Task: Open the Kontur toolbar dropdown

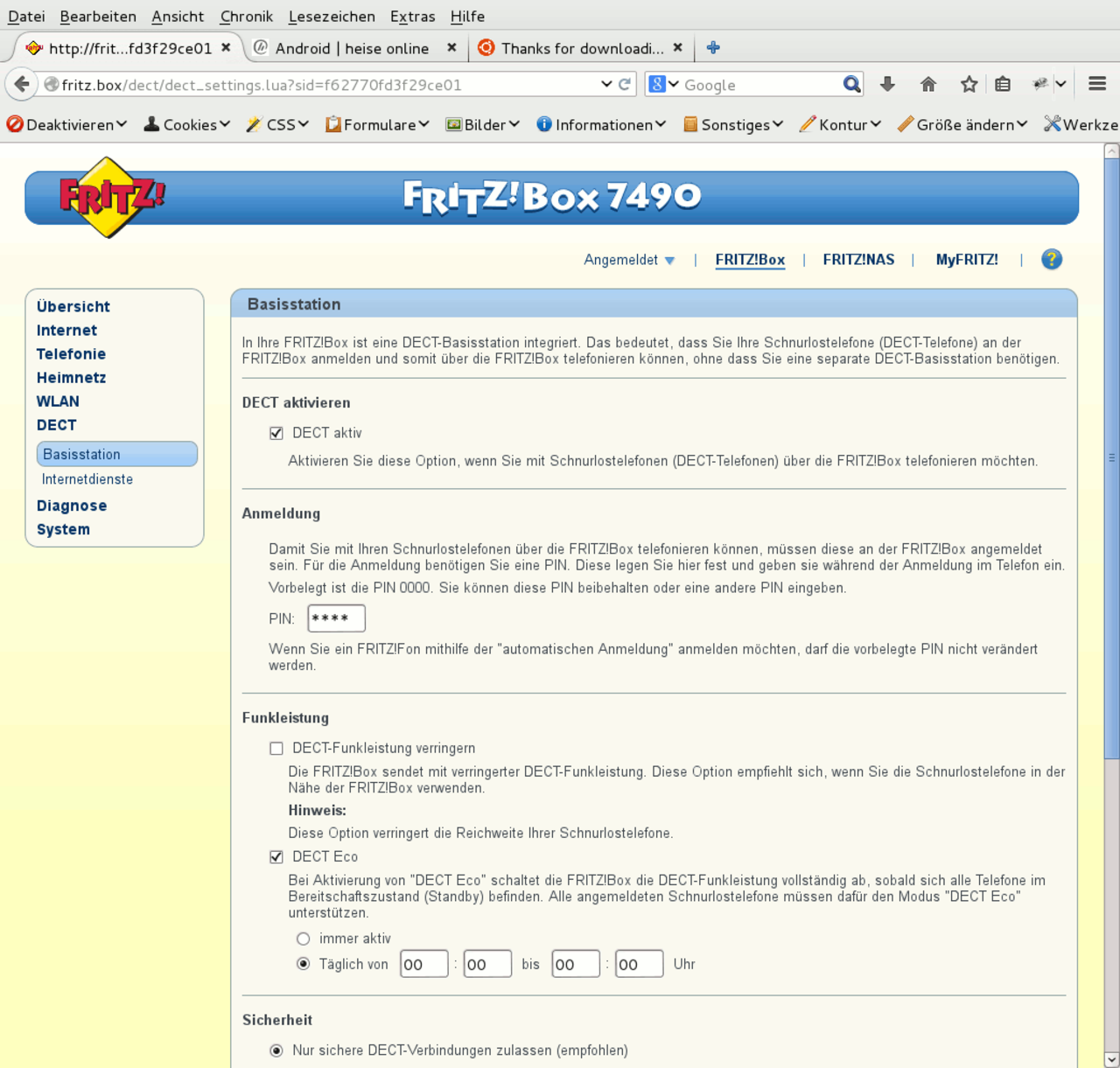Action: [x=840, y=124]
